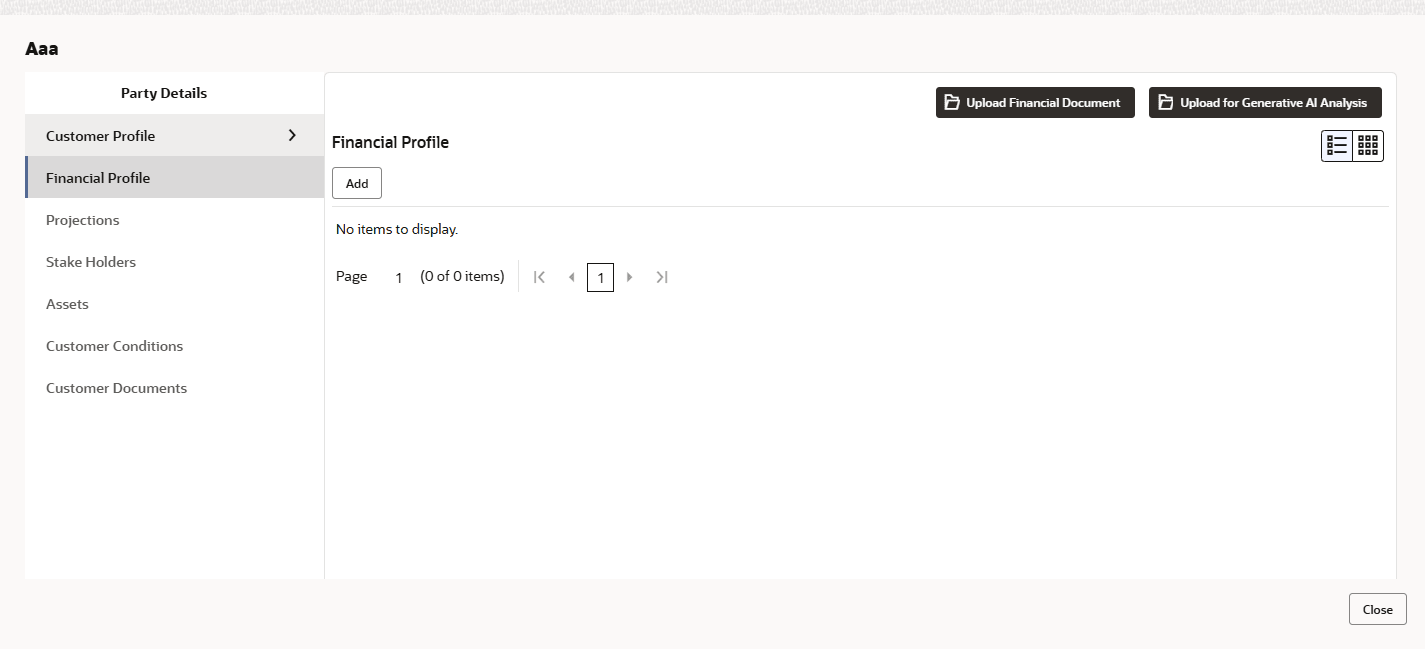
Task: Open Stake Holders section
Action: pyautogui.click(x=174, y=261)
